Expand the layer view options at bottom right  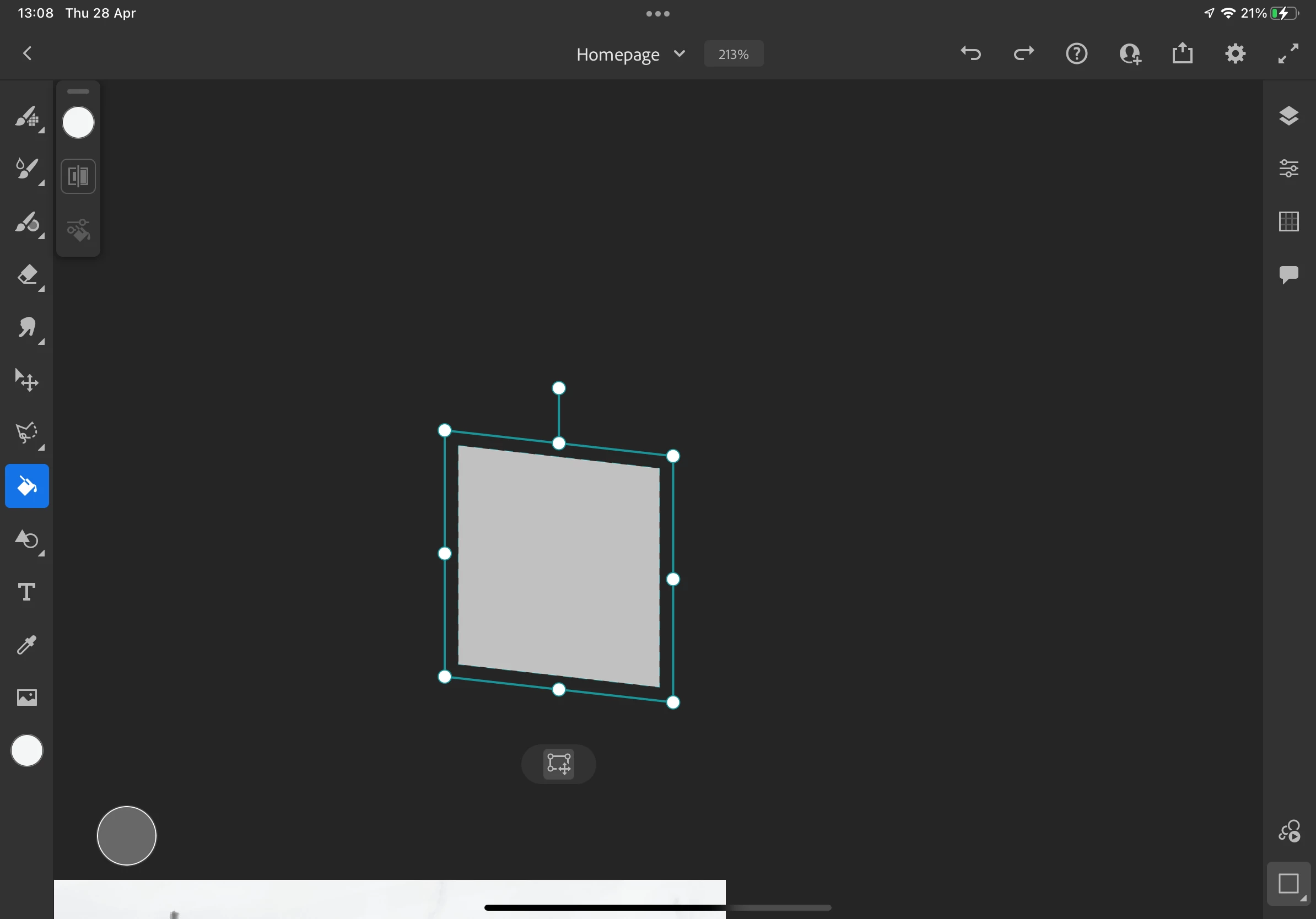(x=1288, y=884)
